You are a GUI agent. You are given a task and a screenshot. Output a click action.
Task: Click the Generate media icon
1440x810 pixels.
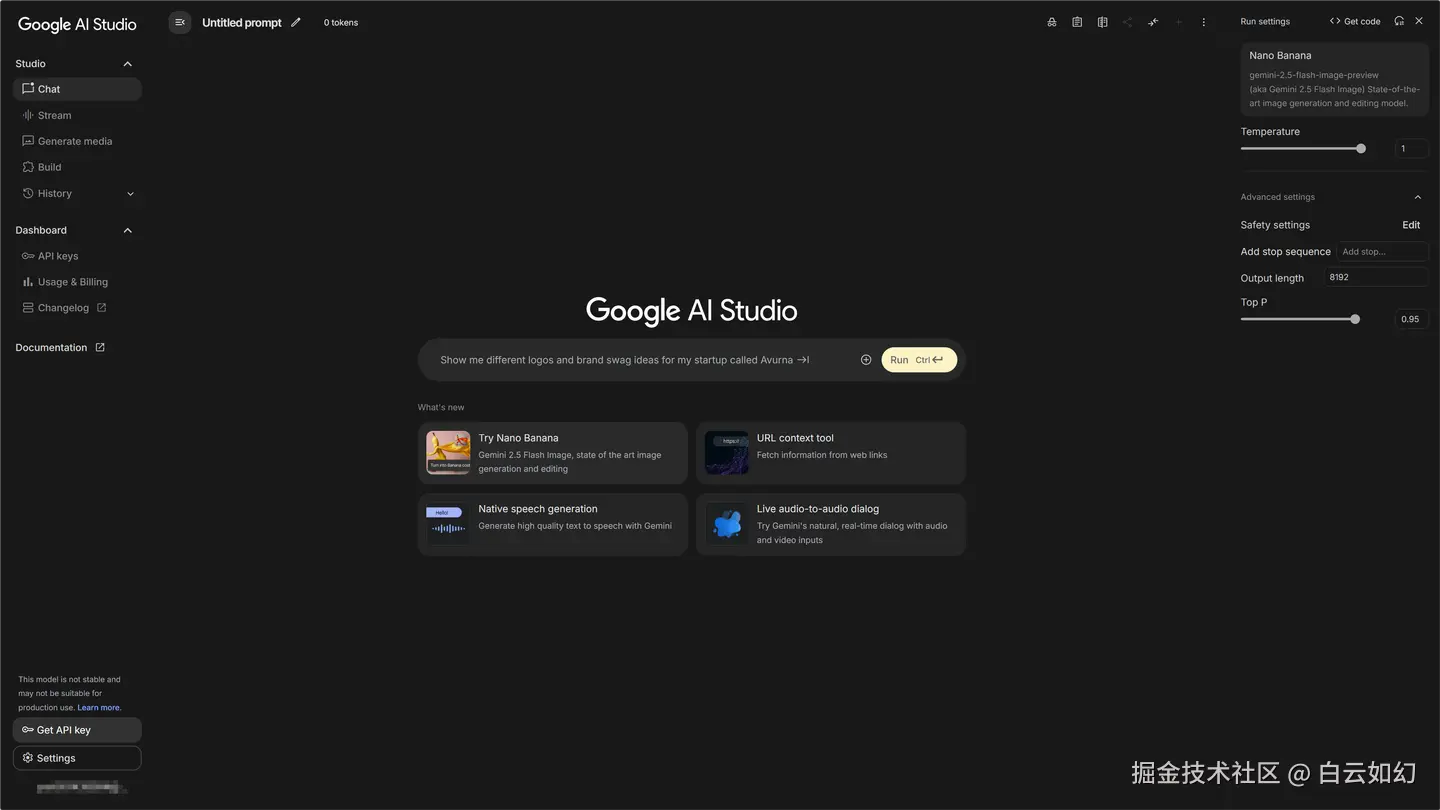click(x=28, y=141)
